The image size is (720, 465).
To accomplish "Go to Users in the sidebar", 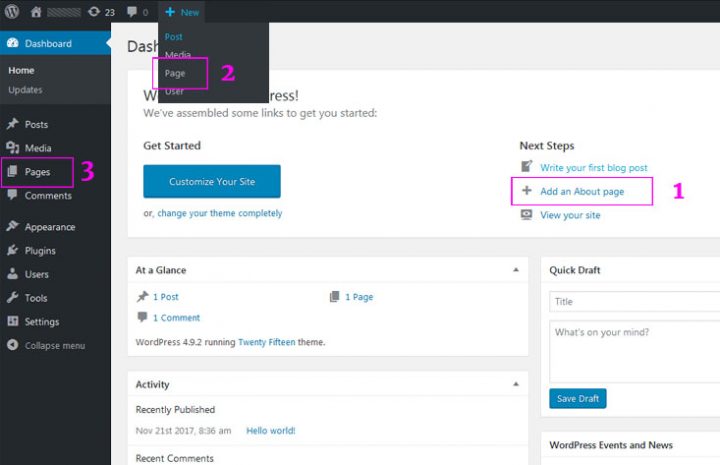I will [x=37, y=274].
